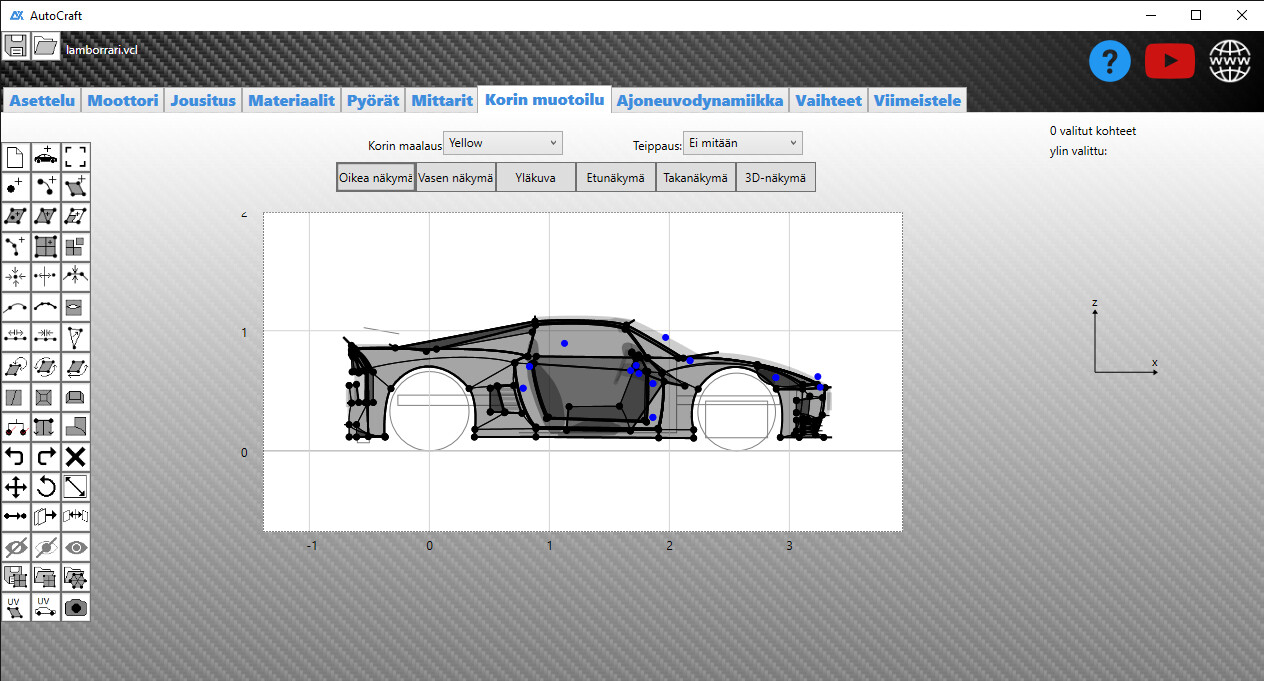
Task: Click the undo arrow tool
Action: pyautogui.click(x=16, y=457)
